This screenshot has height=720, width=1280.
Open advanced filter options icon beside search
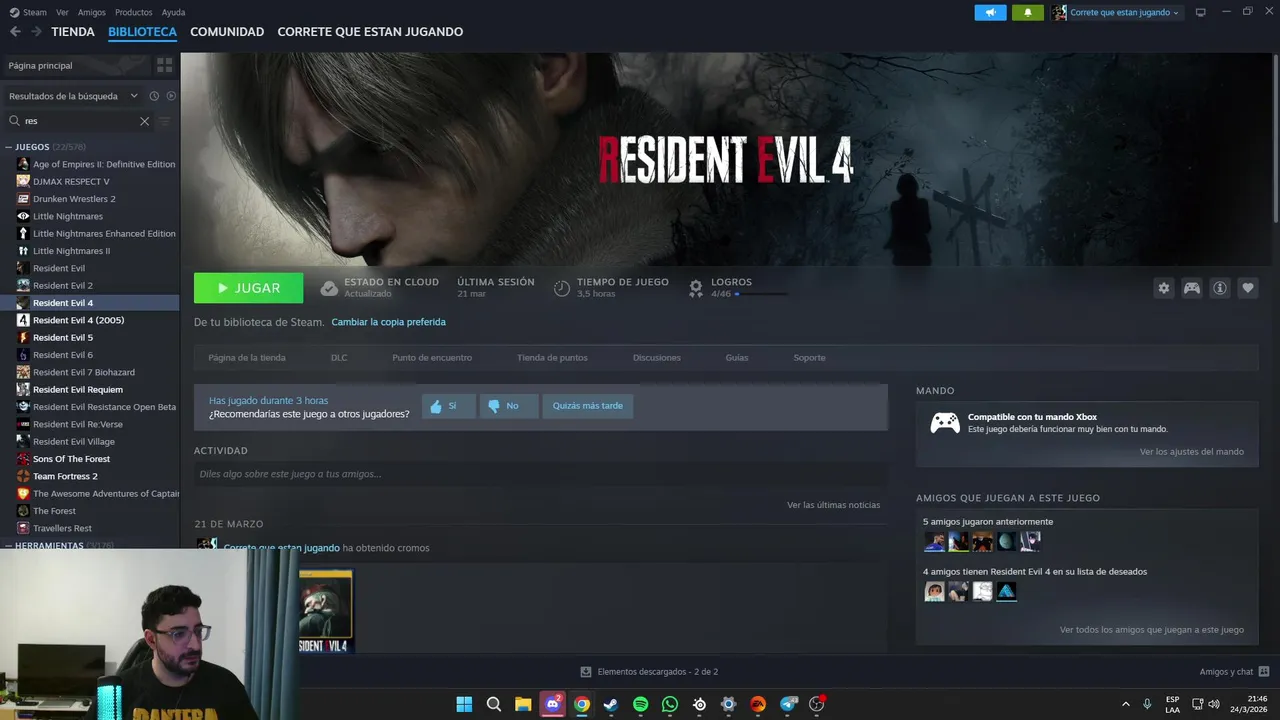click(x=165, y=121)
